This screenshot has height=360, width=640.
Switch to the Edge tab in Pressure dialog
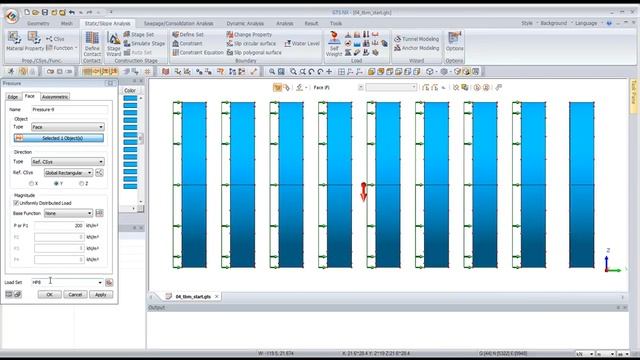[x=13, y=97]
